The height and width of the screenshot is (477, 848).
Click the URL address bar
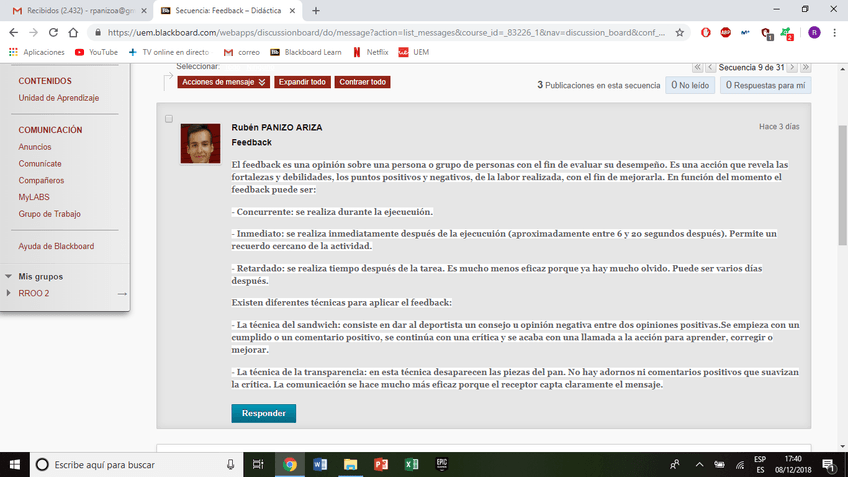(x=386, y=32)
